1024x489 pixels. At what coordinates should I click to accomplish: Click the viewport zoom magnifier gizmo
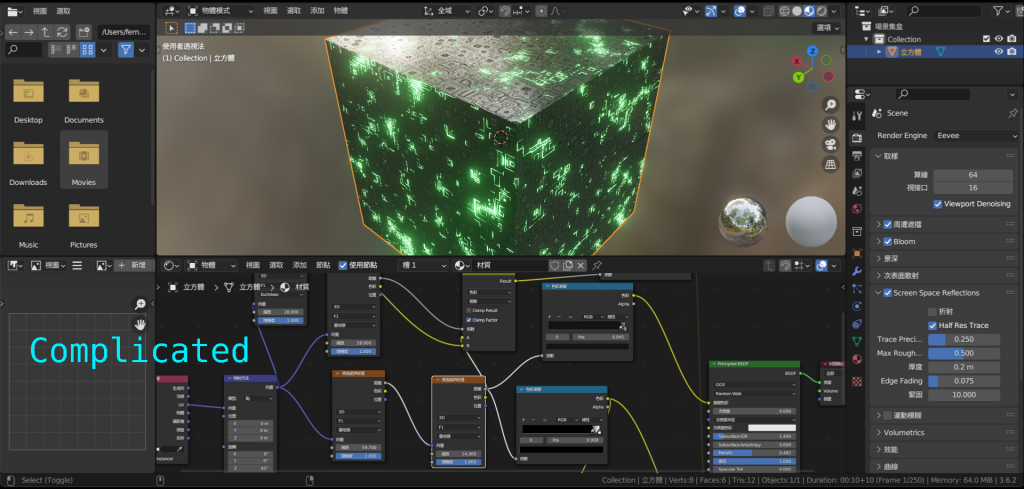830,105
